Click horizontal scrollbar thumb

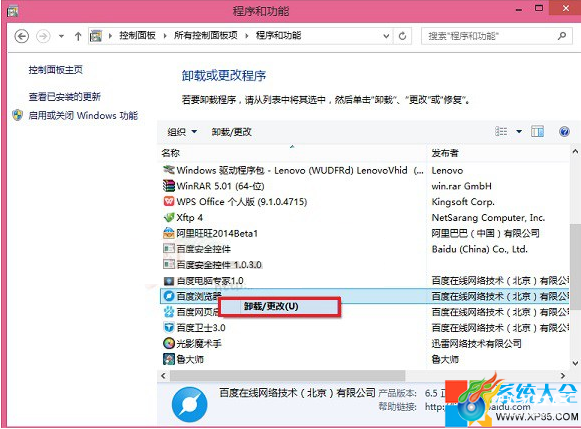click(x=288, y=376)
